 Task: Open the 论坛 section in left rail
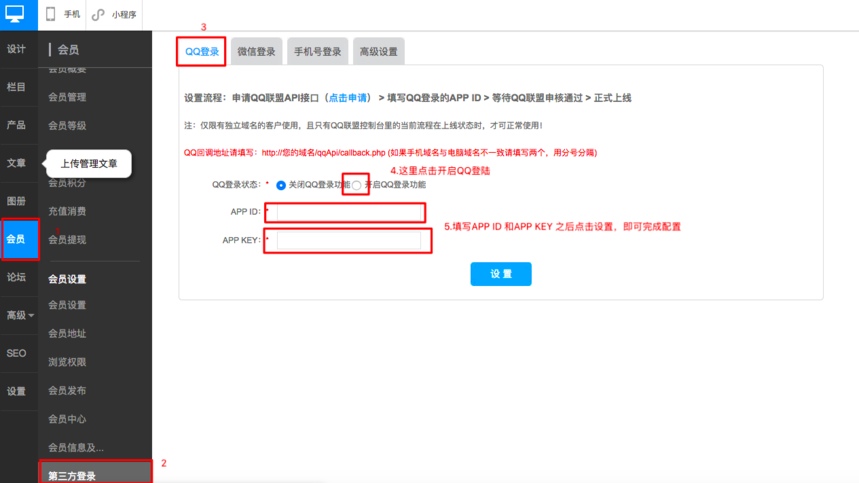point(16,277)
